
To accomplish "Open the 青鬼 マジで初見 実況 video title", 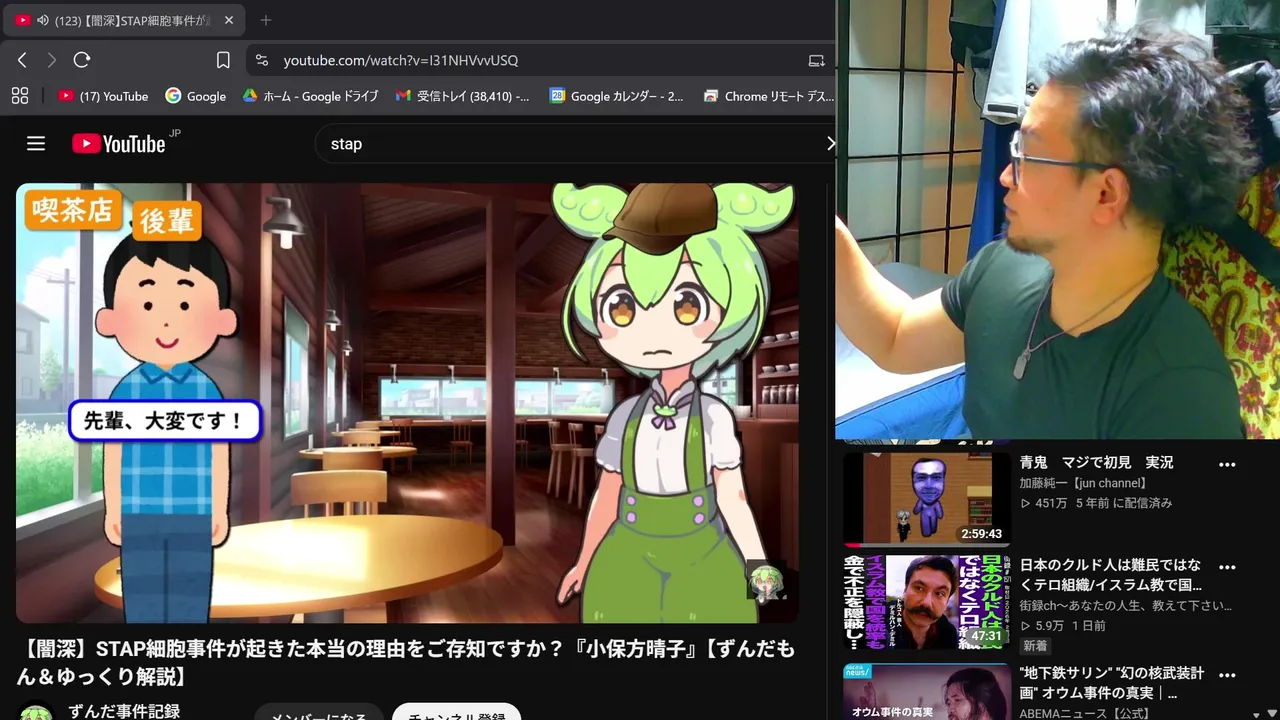I will tap(1096, 463).
